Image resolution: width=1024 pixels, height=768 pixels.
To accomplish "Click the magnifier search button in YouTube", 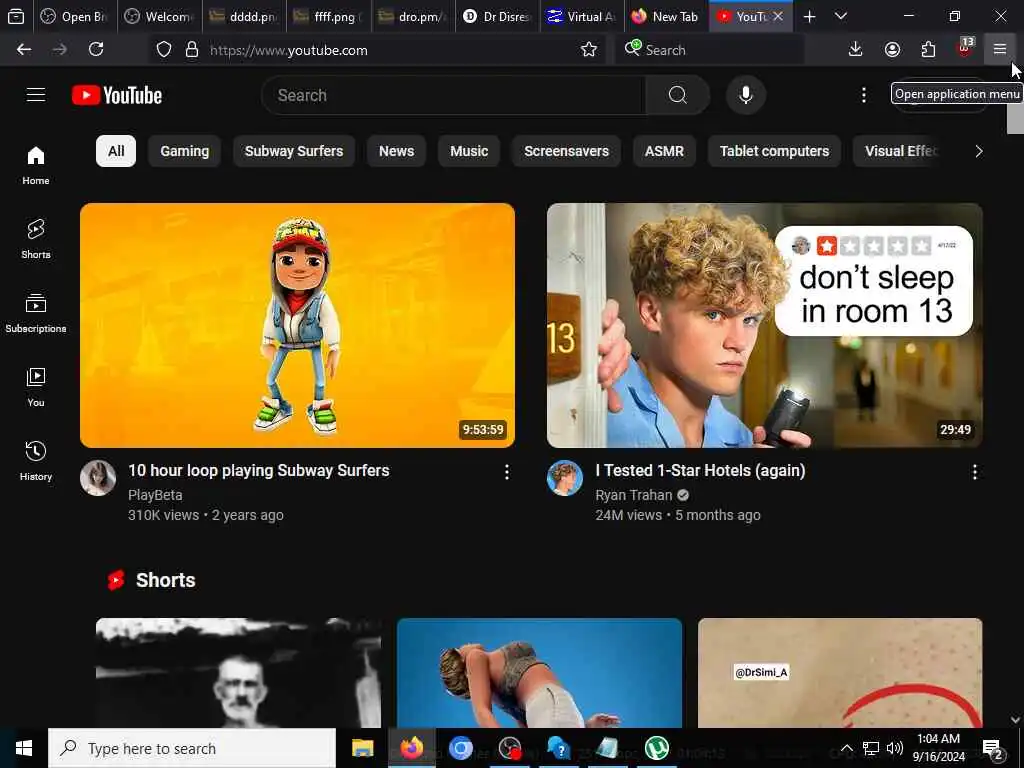I will [677, 95].
